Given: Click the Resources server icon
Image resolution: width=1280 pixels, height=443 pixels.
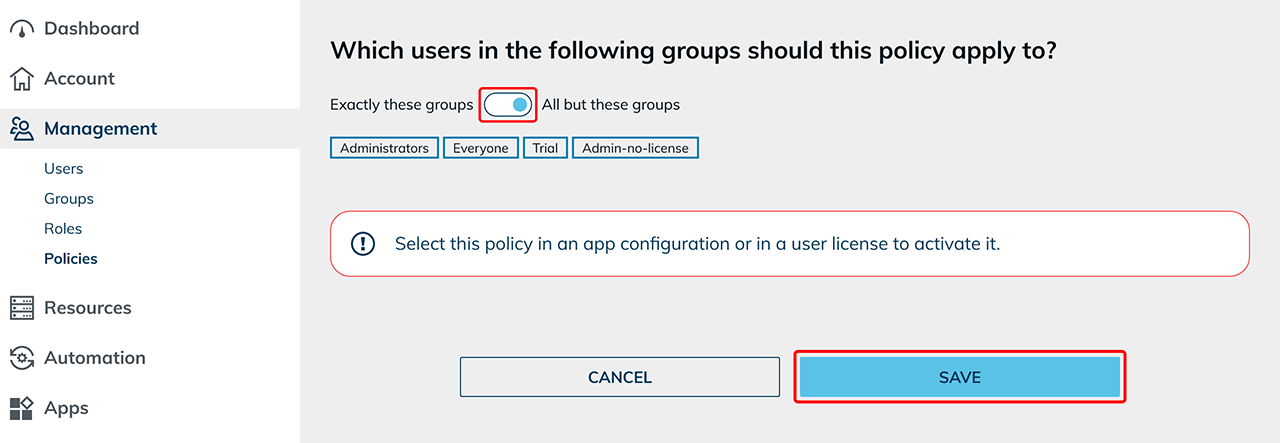Looking at the screenshot, I should click(x=21, y=308).
